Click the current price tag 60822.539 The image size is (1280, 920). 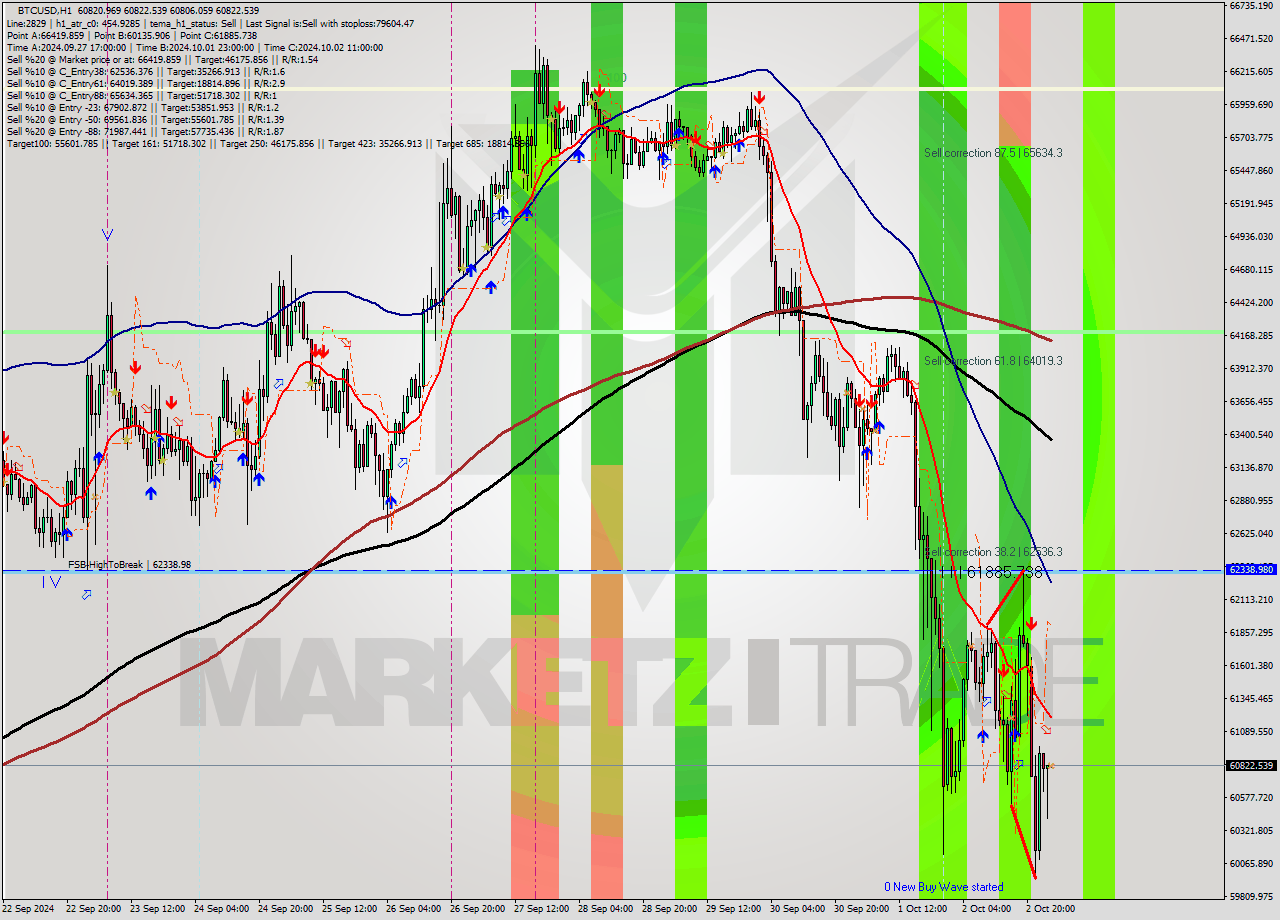pos(1250,765)
